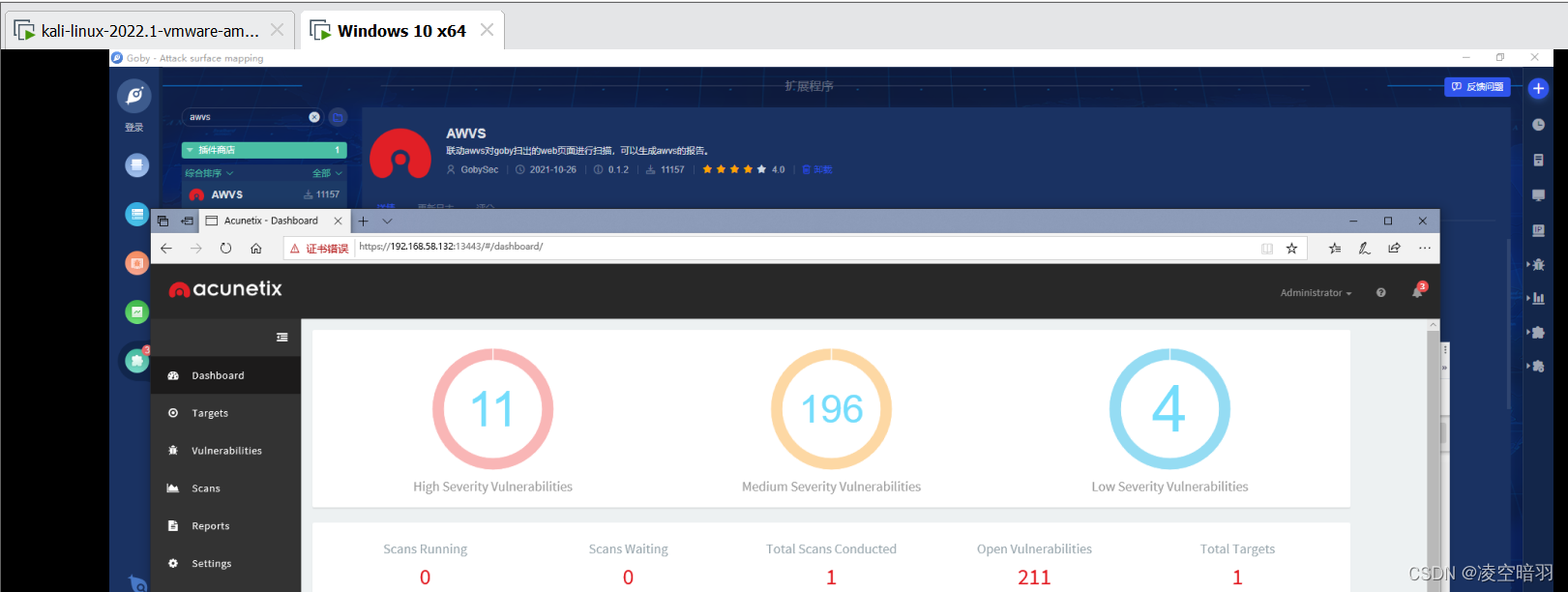Click the 证书错误 certificate error warning

tap(319, 249)
